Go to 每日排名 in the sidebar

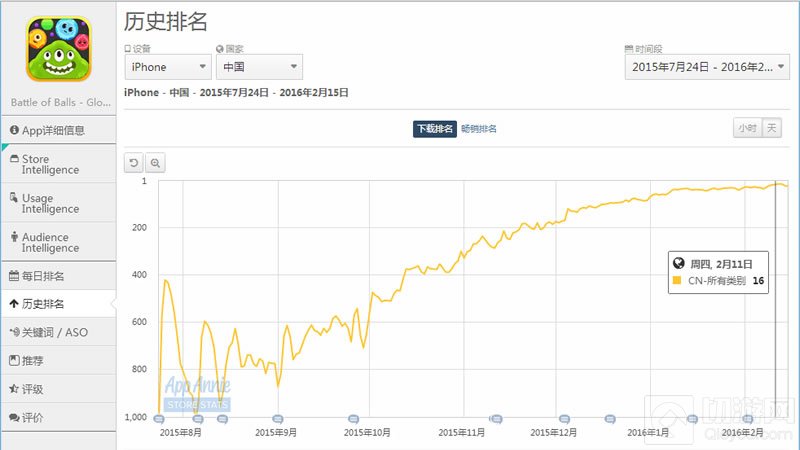(57, 276)
